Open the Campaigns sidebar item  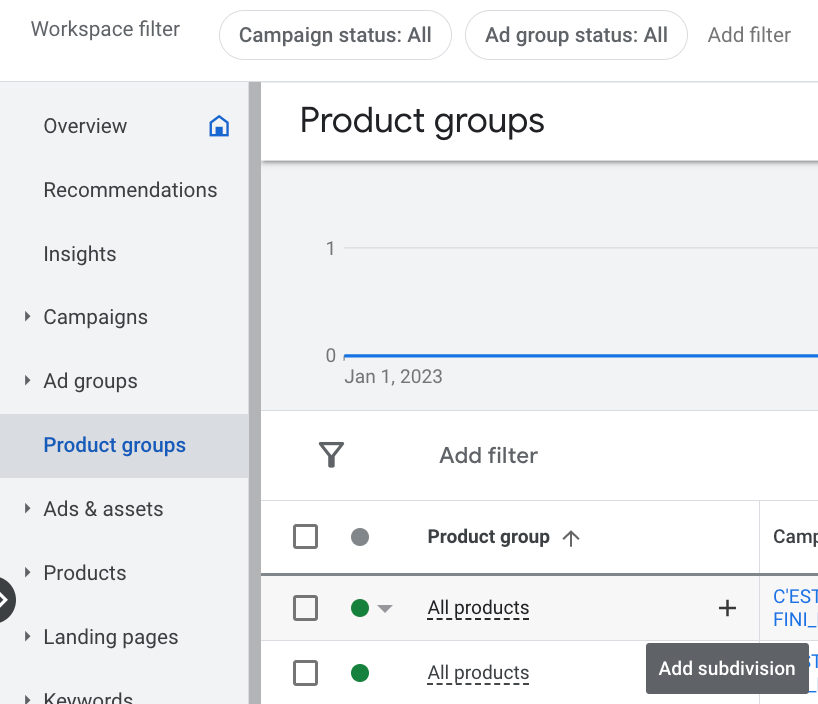(95, 317)
